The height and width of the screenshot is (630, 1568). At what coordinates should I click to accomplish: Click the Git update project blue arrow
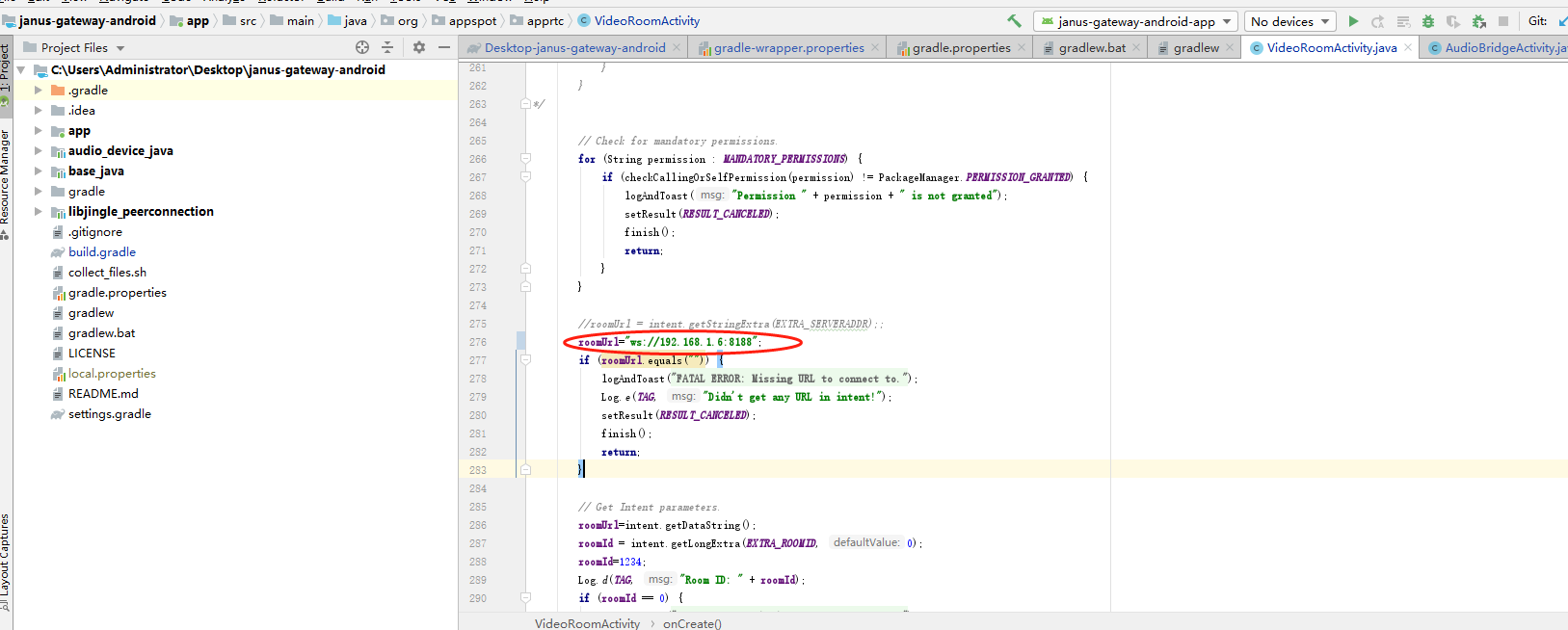tap(1562, 21)
